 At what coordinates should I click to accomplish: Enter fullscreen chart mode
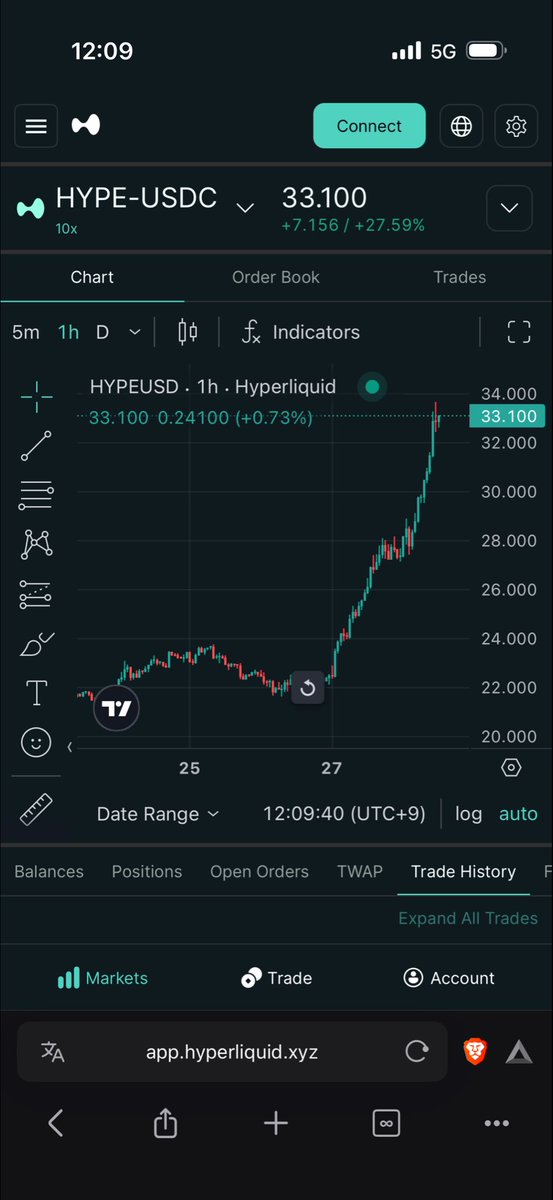pos(519,332)
